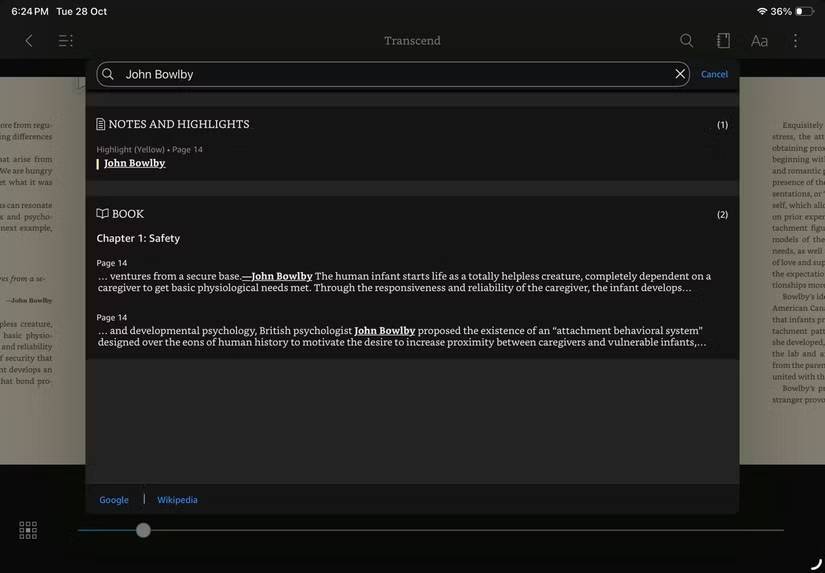Focus the John Bowlby search field
Screen dimensions: 825x573
pyautogui.click(x=393, y=74)
